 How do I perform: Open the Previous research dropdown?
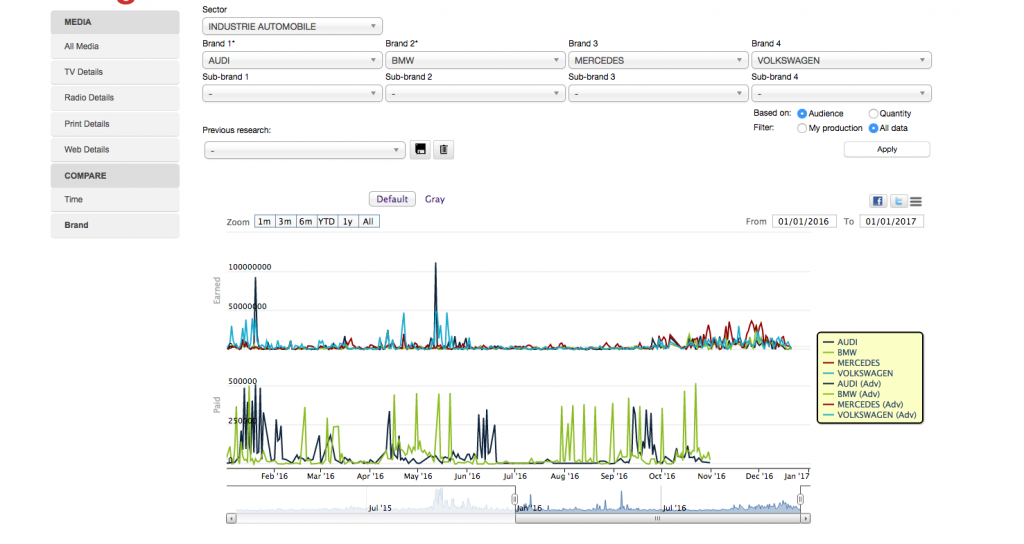[304, 150]
